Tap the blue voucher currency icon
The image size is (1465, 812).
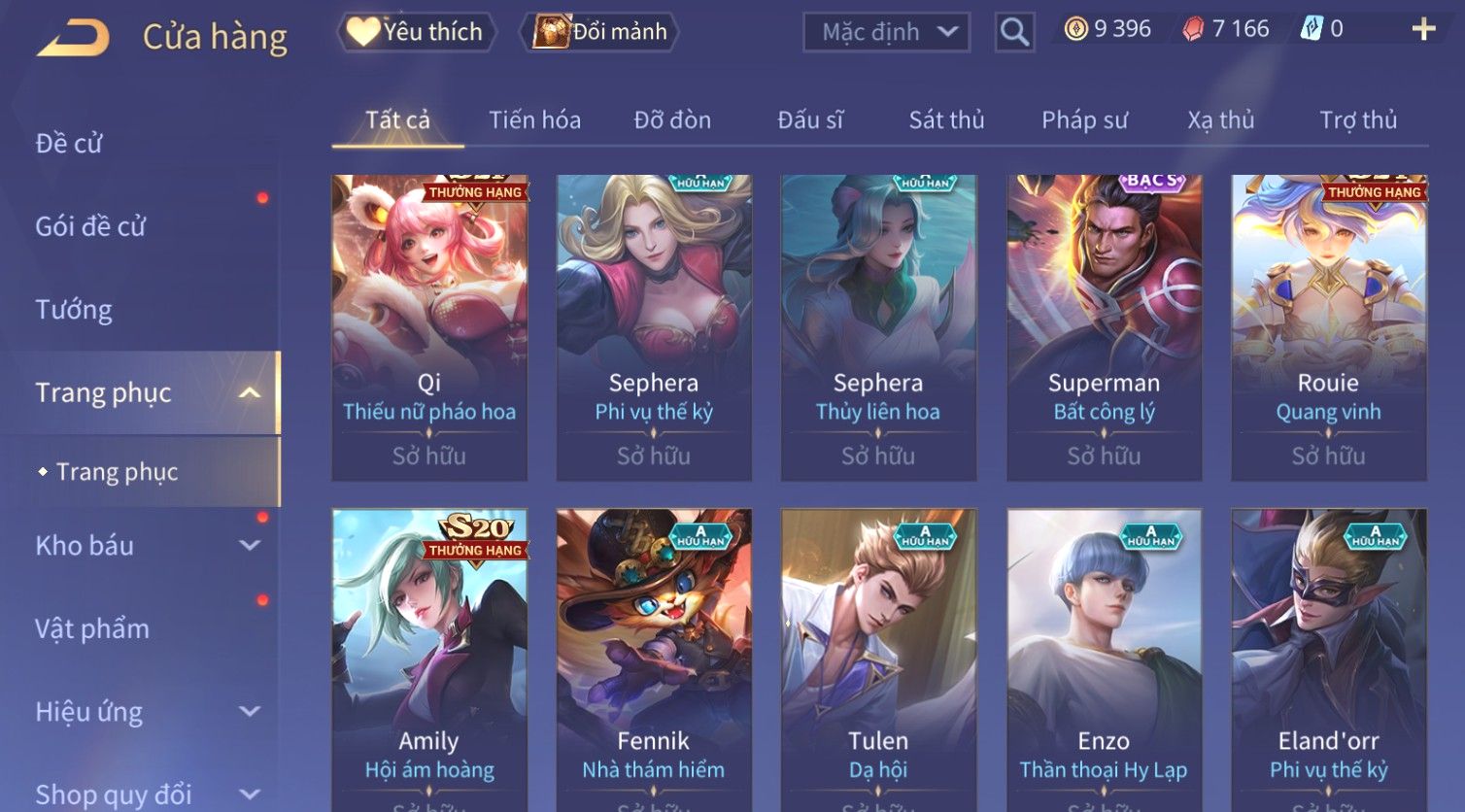1312,29
